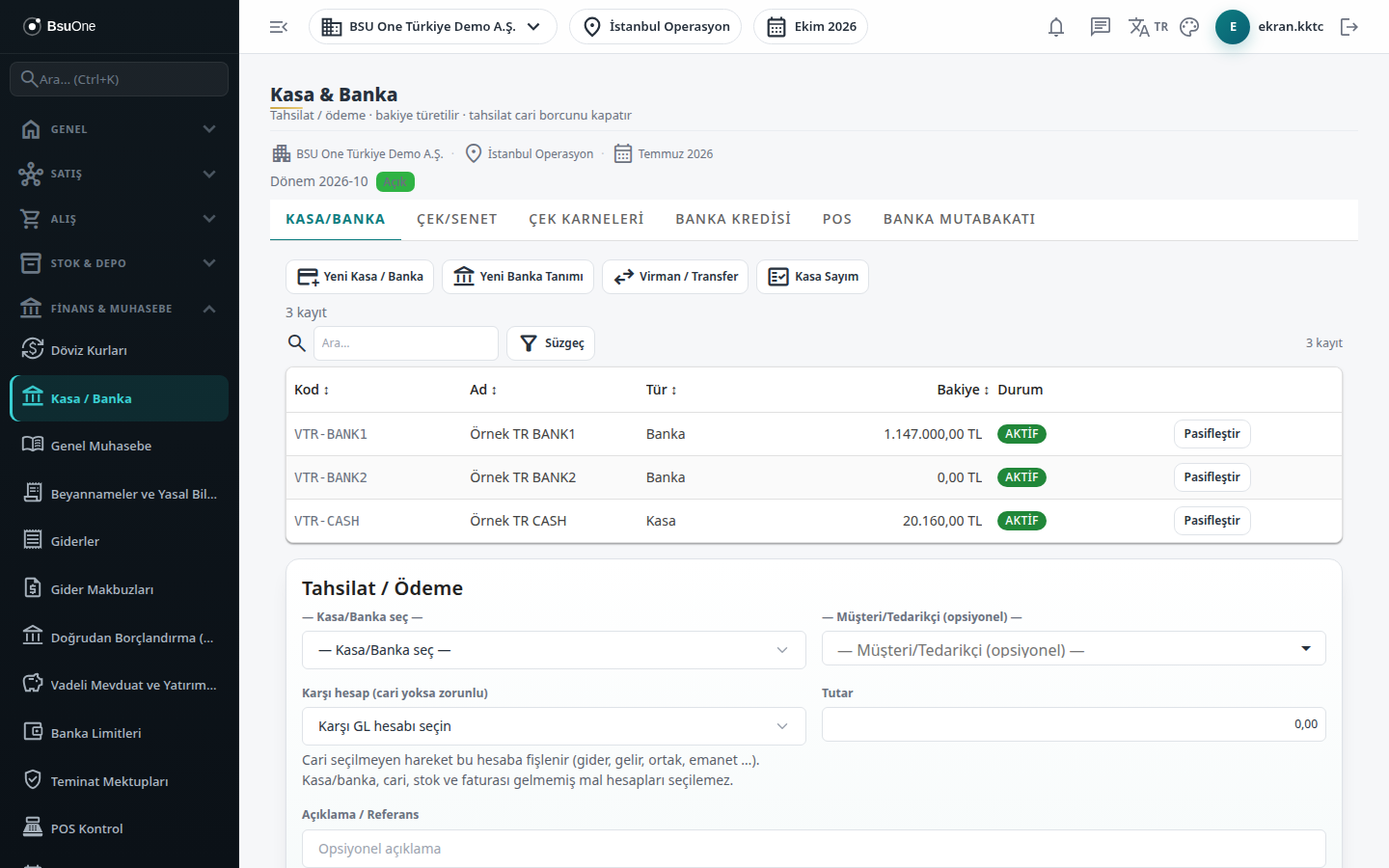Screen dimensions: 1389x868
Task: Click the Tutar amount input field
Action: point(1074,724)
